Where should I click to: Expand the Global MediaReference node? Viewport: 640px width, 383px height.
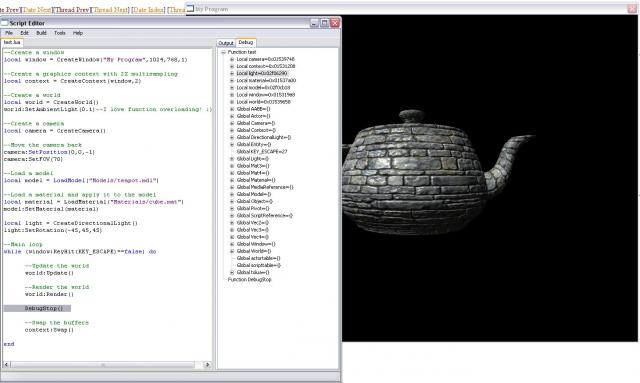[x=232, y=187]
